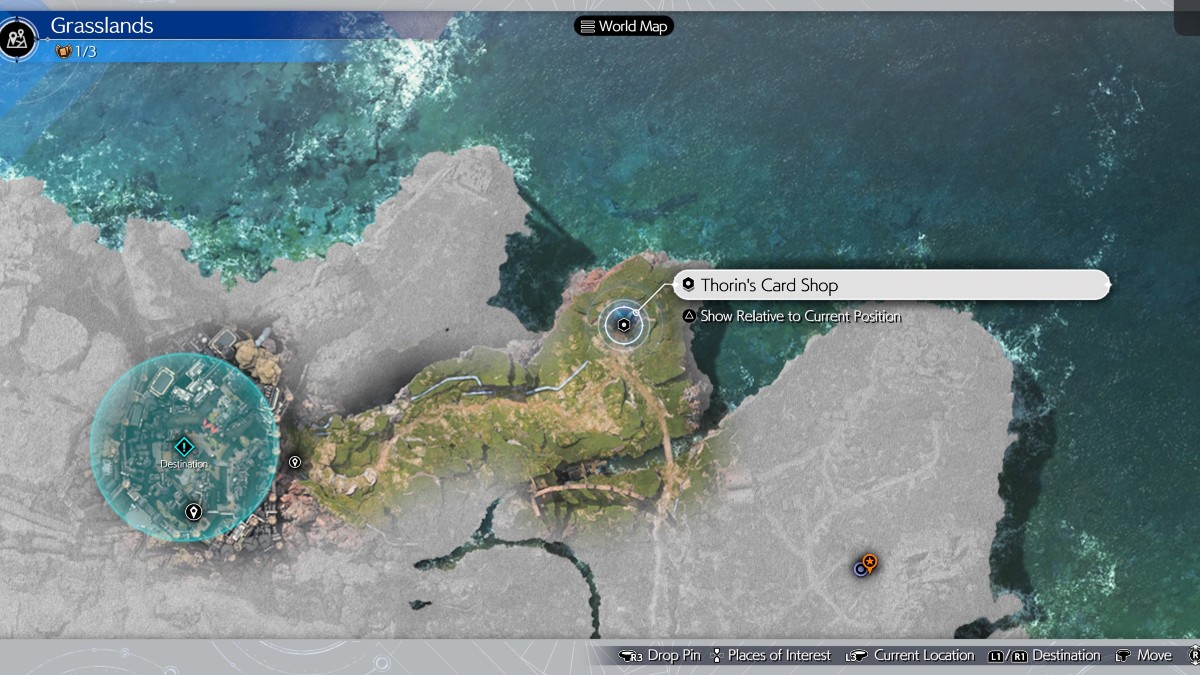This screenshot has width=1200, height=675.
Task: Click the Thorin's Card Shop map marker
Action: click(624, 325)
